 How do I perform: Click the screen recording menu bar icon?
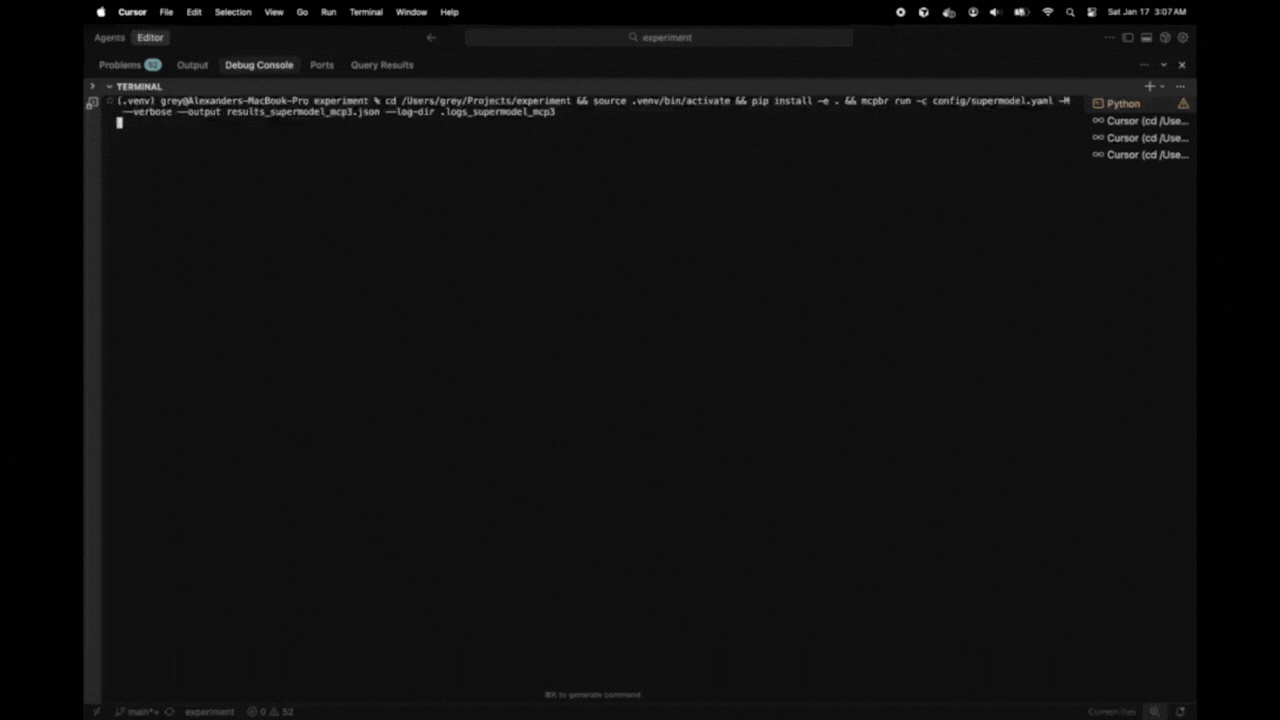tap(900, 12)
